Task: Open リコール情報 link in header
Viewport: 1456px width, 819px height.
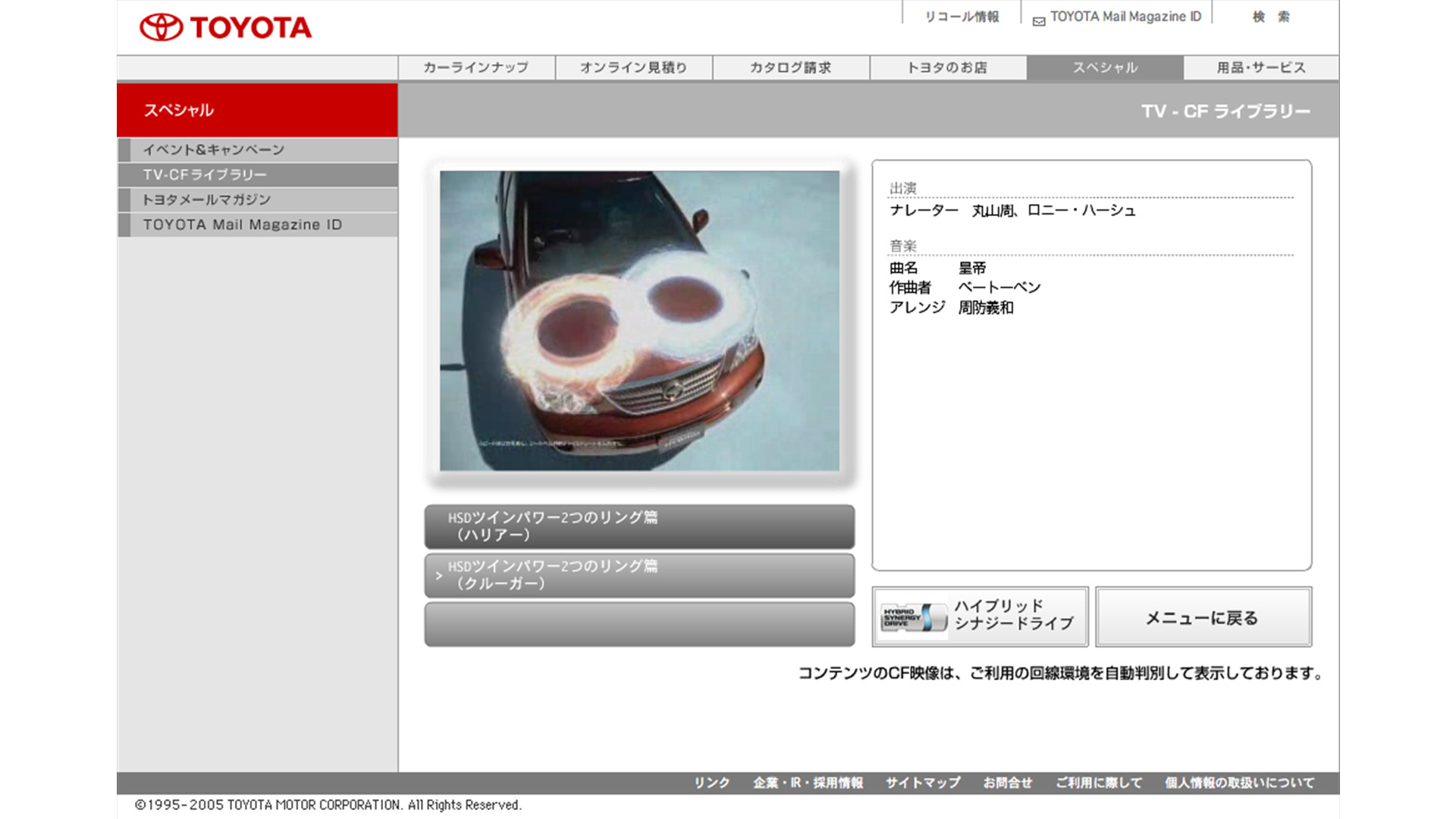Action: 962,17
